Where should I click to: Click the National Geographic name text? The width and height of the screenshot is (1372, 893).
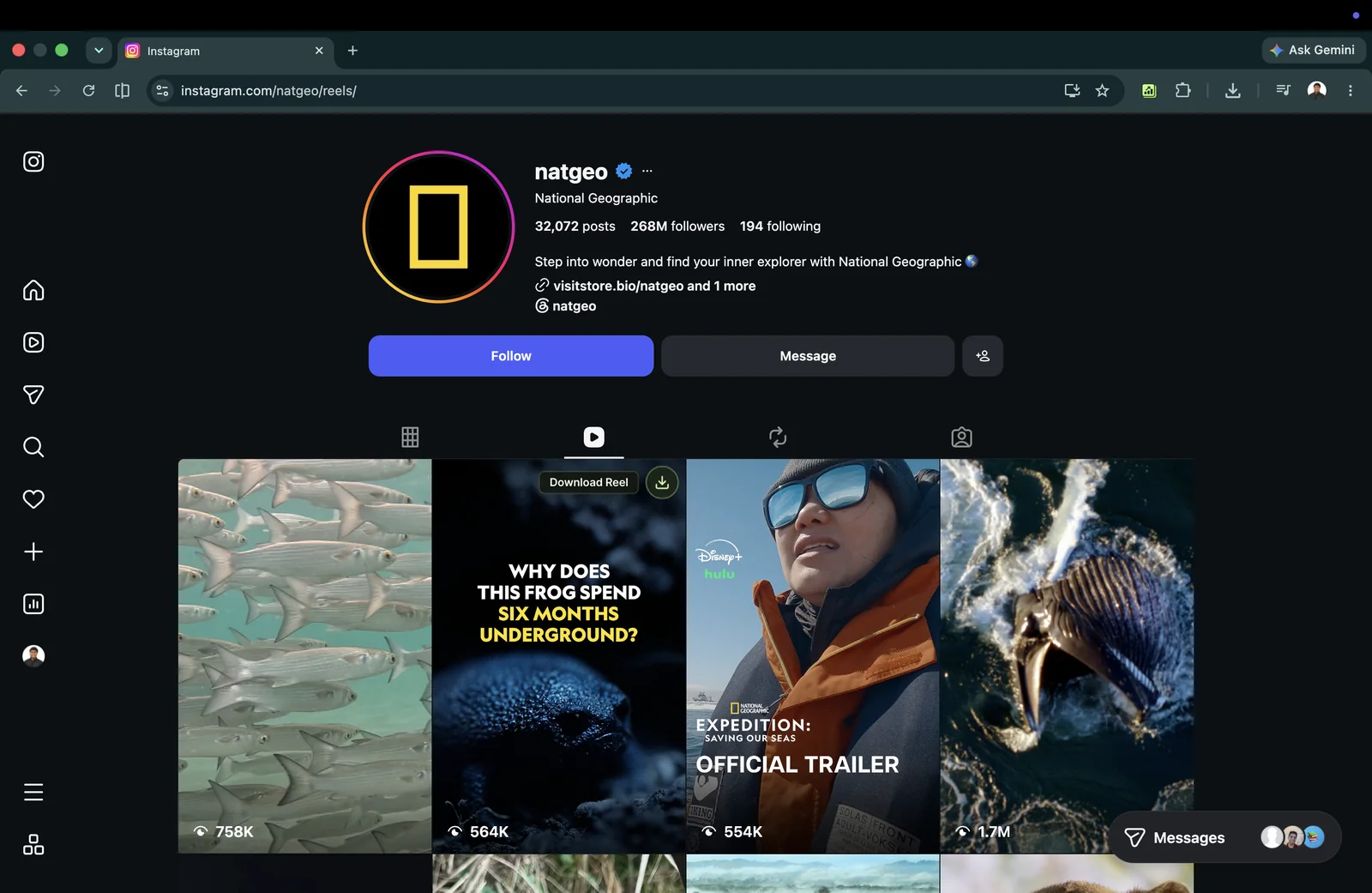tap(596, 198)
